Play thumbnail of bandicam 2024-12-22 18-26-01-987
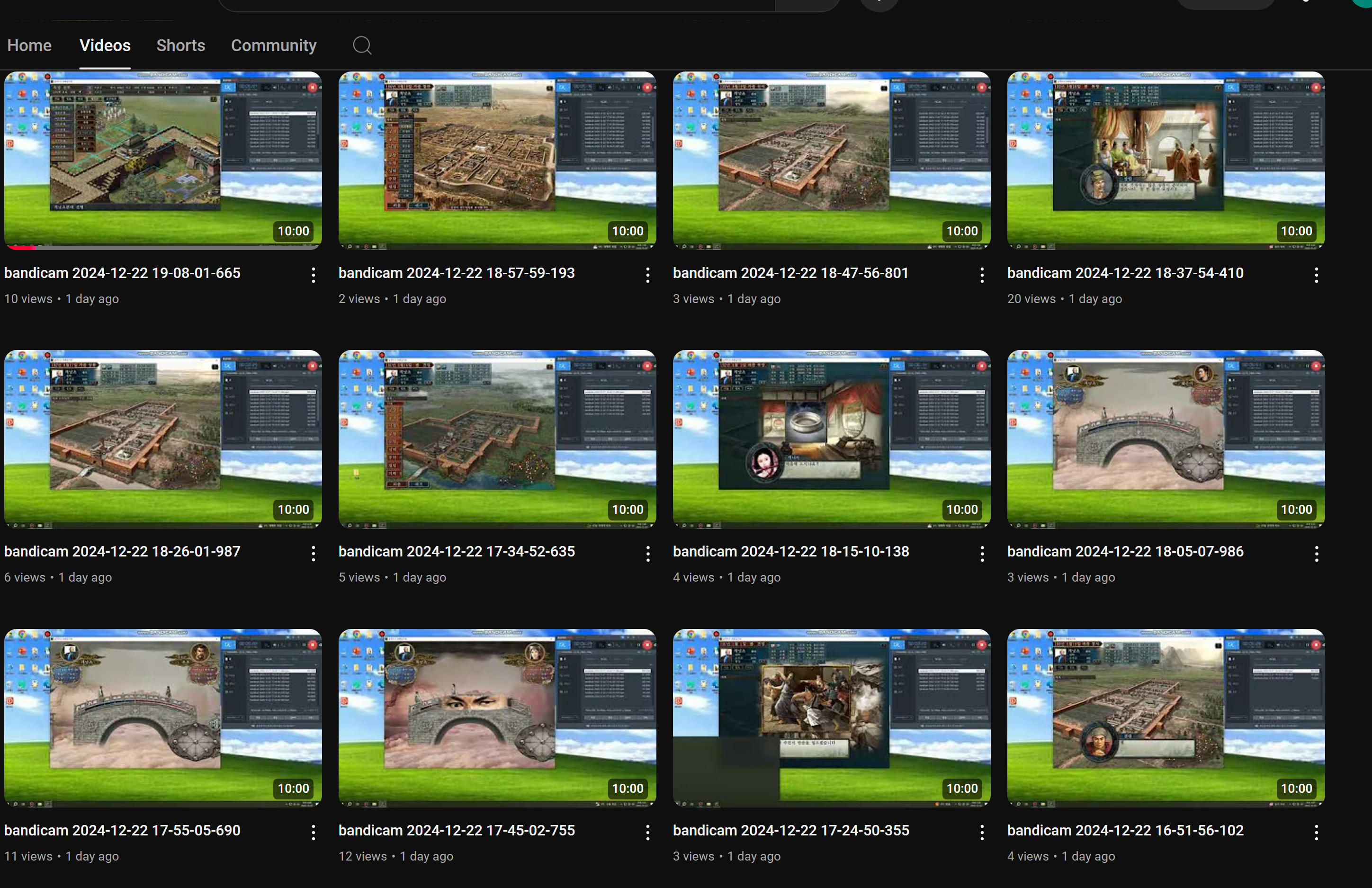The width and height of the screenshot is (1372, 888). click(x=163, y=440)
